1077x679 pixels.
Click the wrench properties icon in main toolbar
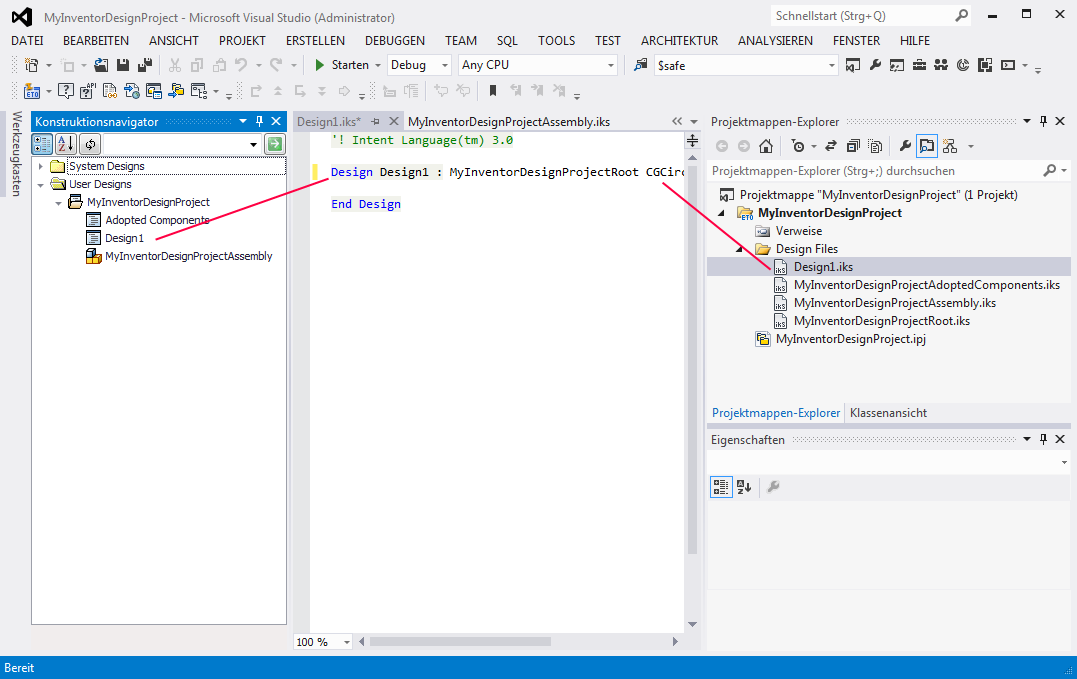875,65
